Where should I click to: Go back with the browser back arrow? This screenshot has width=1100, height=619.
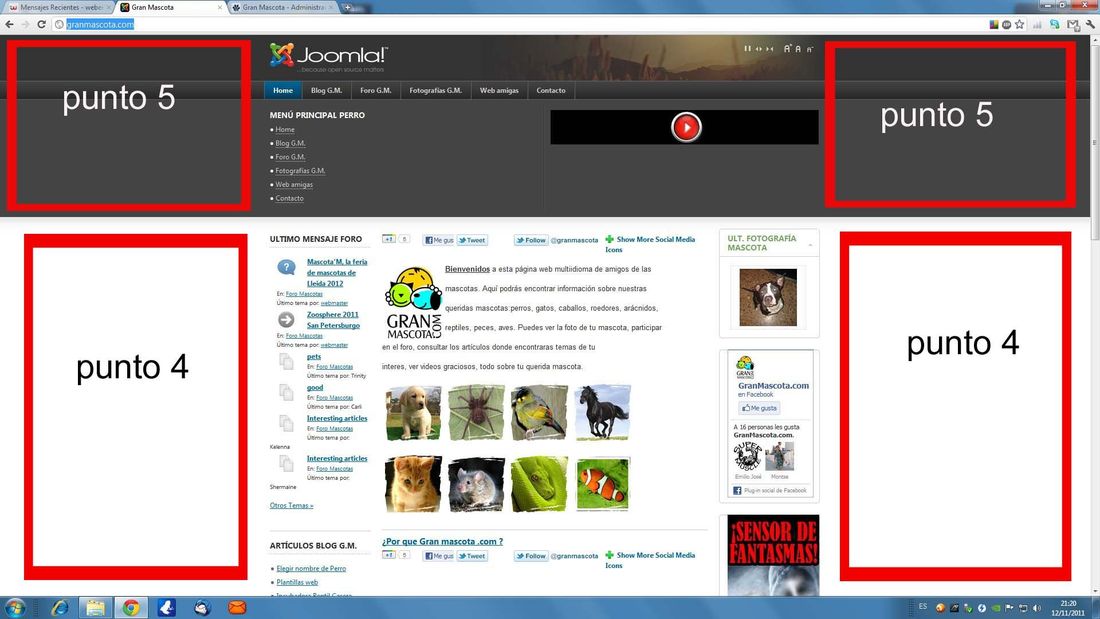point(9,25)
